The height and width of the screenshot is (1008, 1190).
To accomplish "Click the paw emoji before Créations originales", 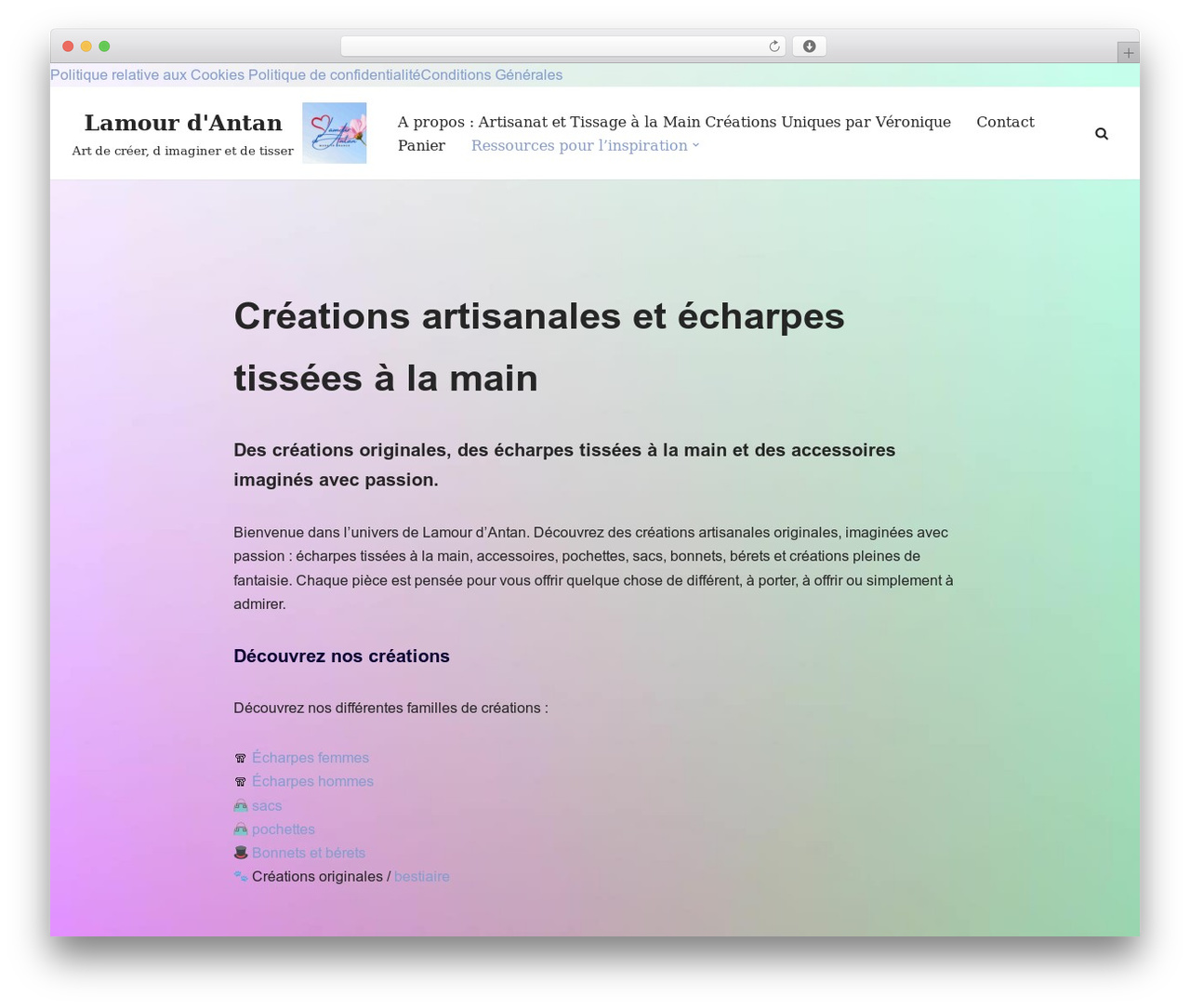I will (x=241, y=876).
